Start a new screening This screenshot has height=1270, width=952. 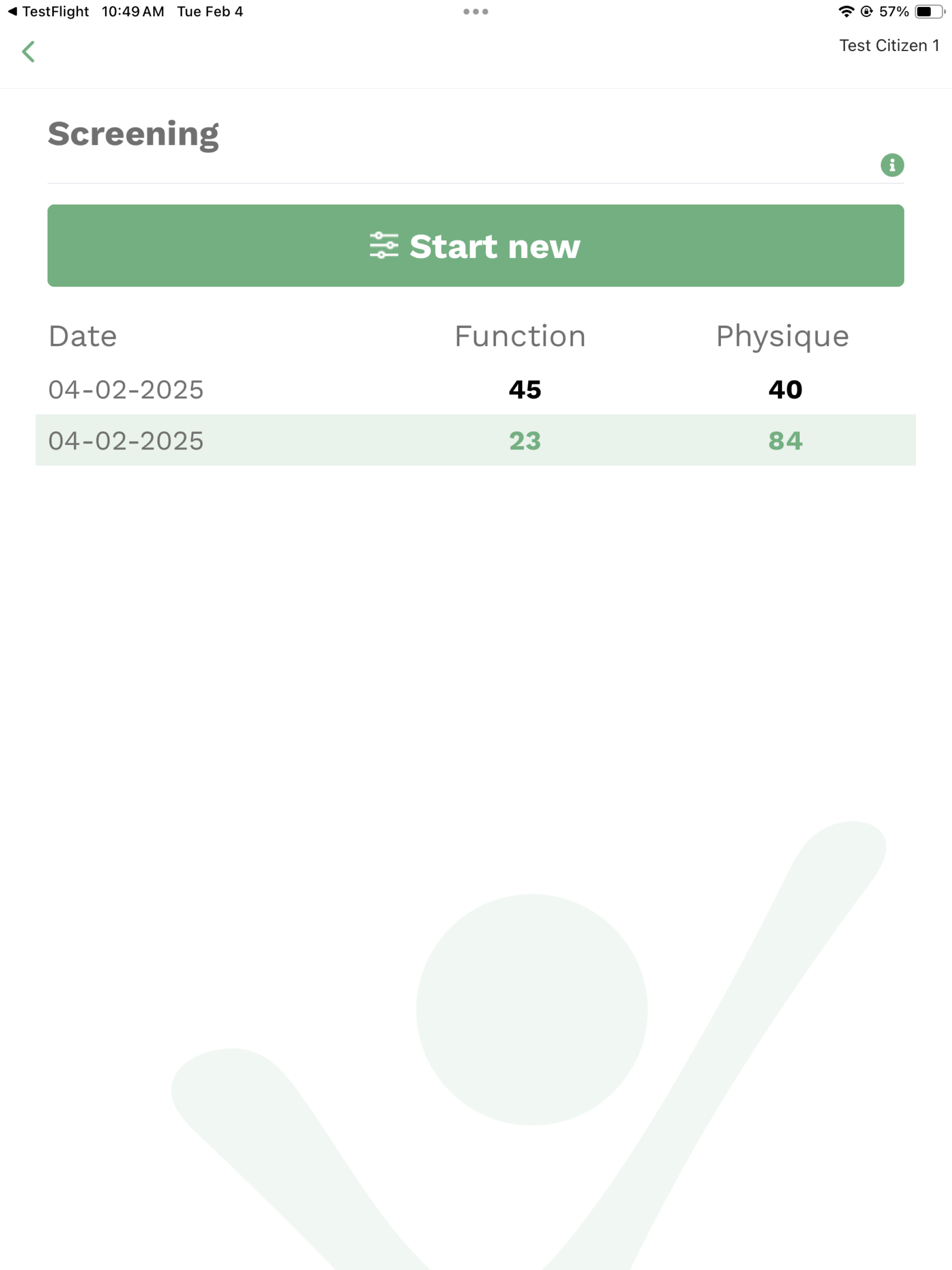(476, 246)
